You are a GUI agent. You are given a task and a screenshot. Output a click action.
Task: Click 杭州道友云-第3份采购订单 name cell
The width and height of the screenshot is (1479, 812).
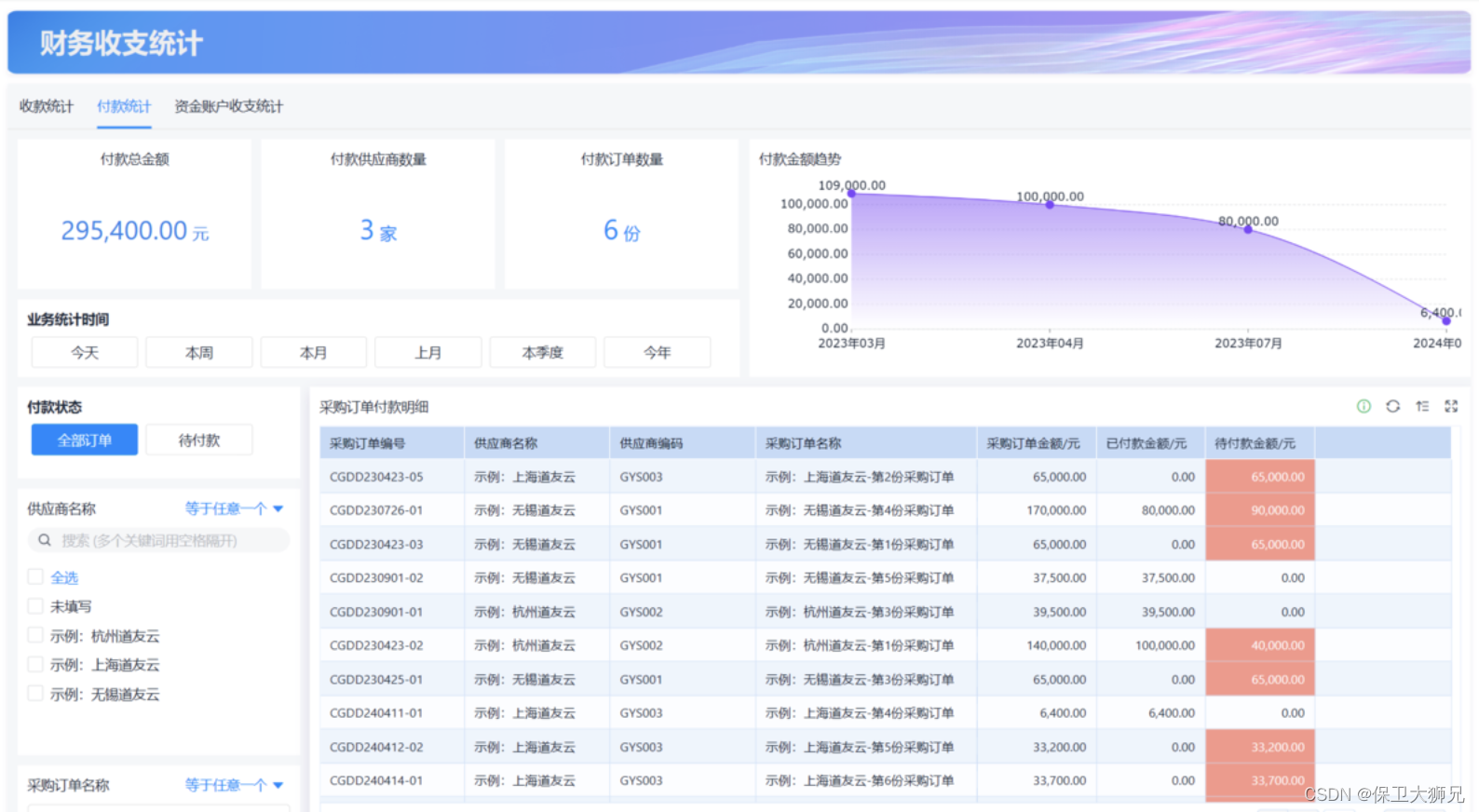point(866,612)
